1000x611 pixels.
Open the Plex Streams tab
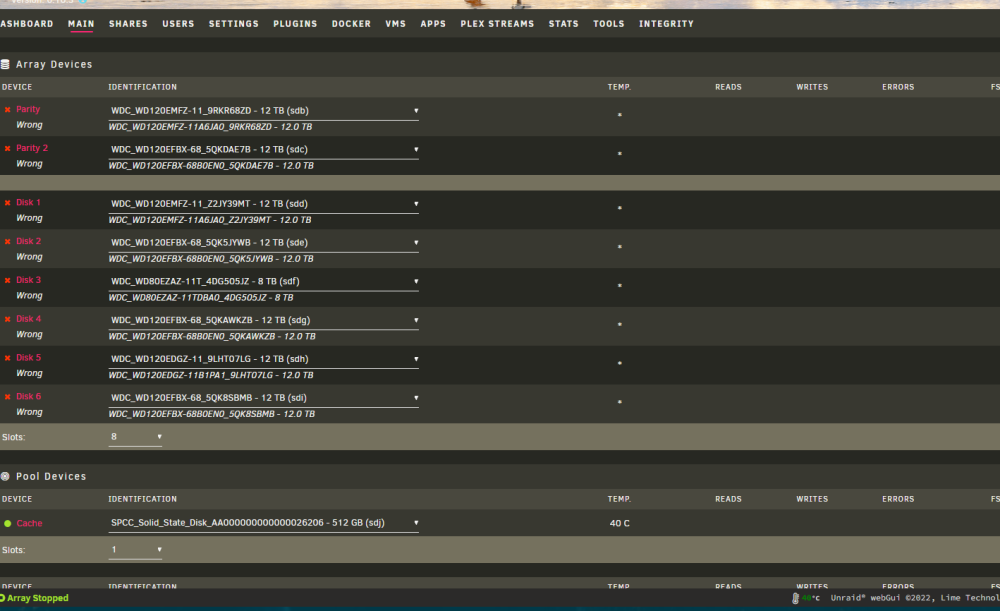(497, 24)
